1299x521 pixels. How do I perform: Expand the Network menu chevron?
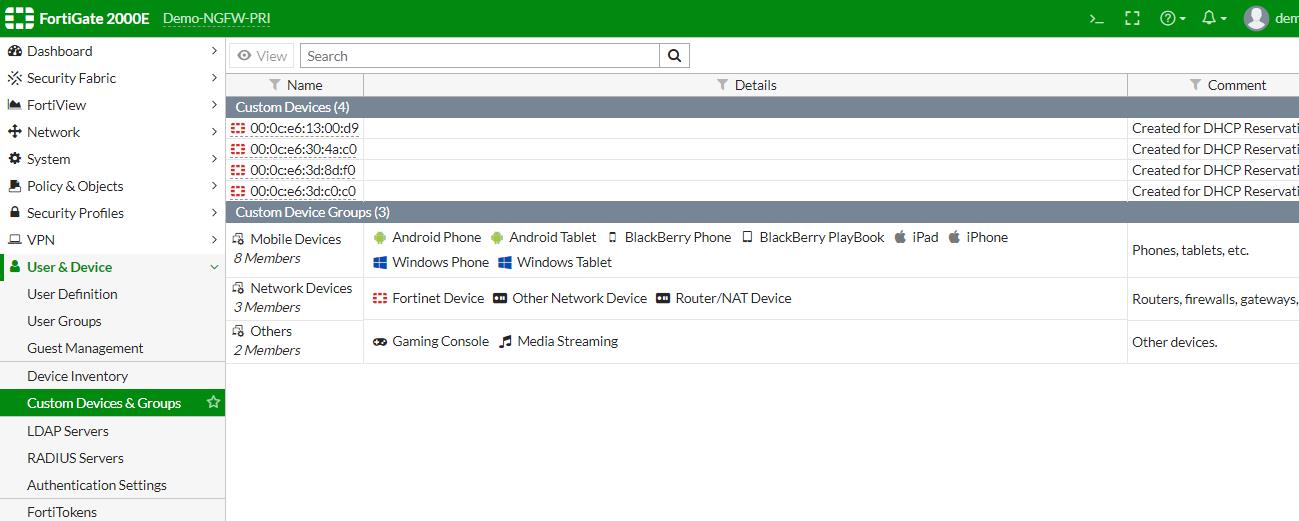pyautogui.click(x=214, y=132)
